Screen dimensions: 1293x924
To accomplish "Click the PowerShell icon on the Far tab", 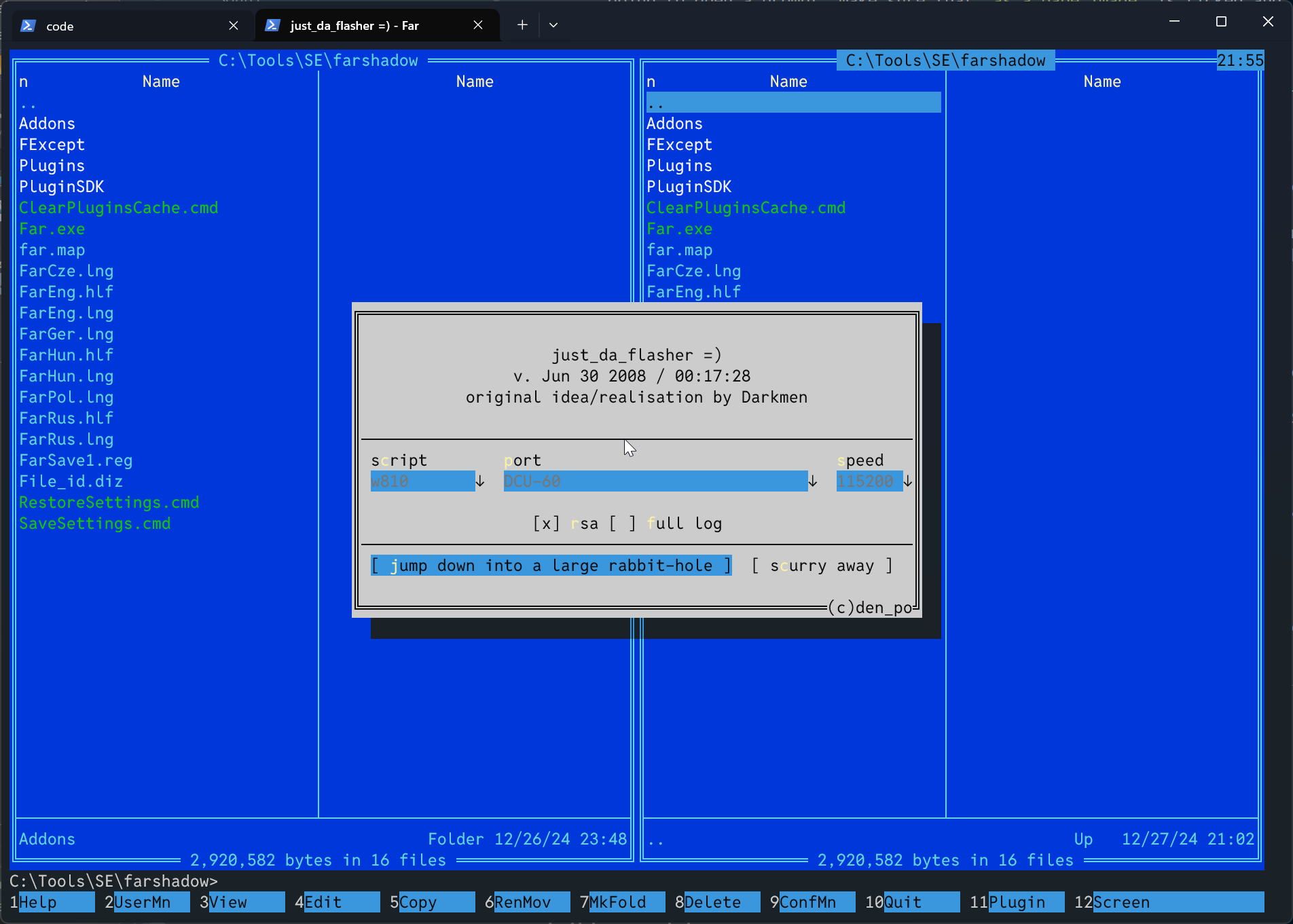I will click(x=272, y=25).
